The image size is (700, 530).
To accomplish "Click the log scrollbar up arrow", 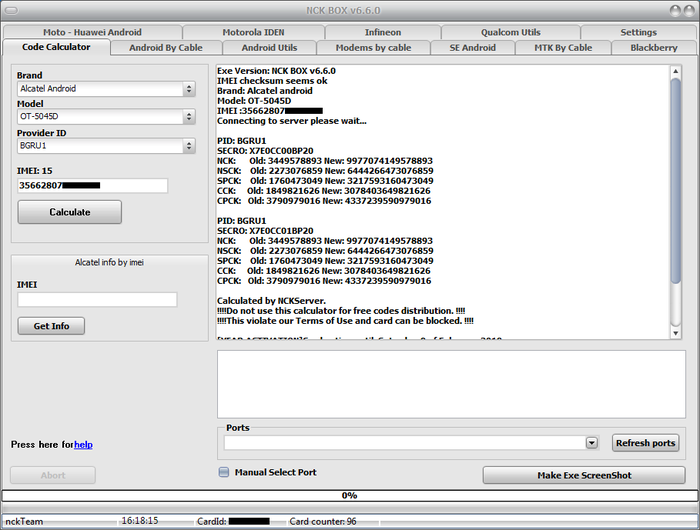I will (x=676, y=71).
